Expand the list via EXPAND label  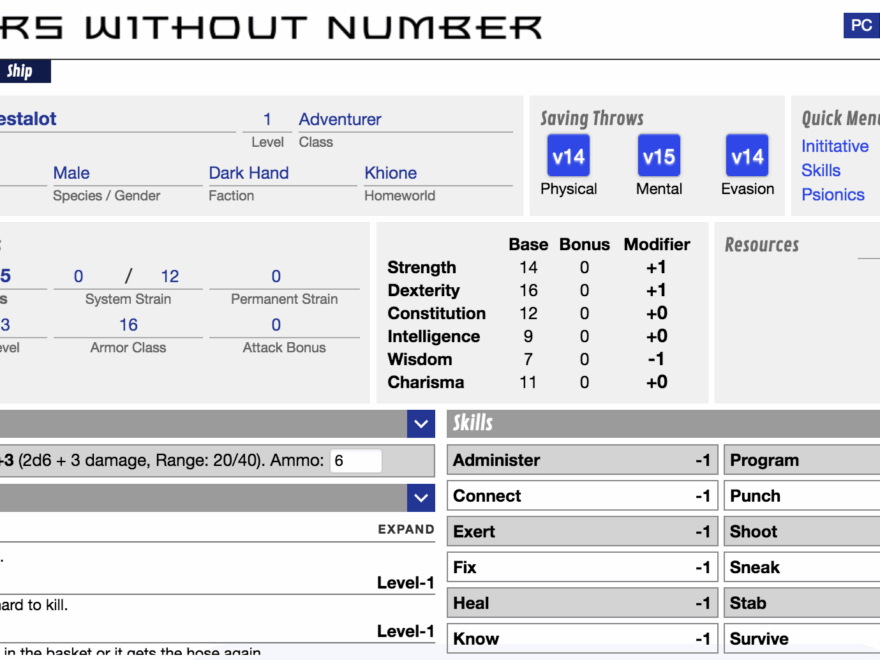click(x=406, y=529)
